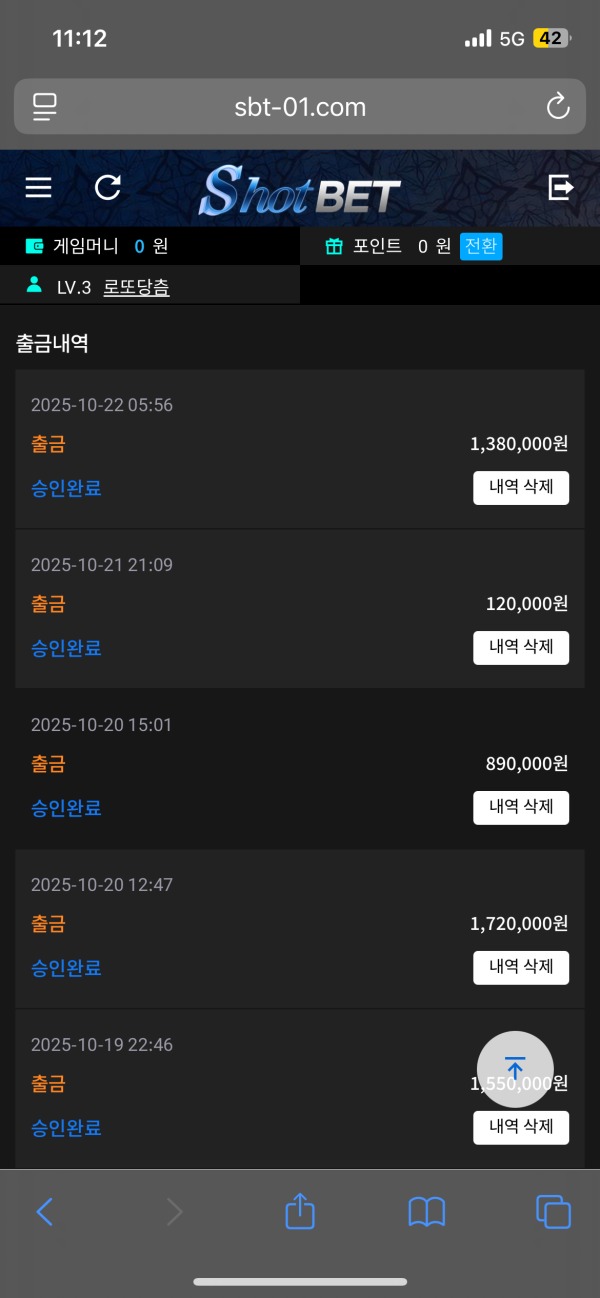600x1298 pixels.
Task: Click 내역 삭제 for the 1,380,000원 withdrawal
Action: pos(520,488)
